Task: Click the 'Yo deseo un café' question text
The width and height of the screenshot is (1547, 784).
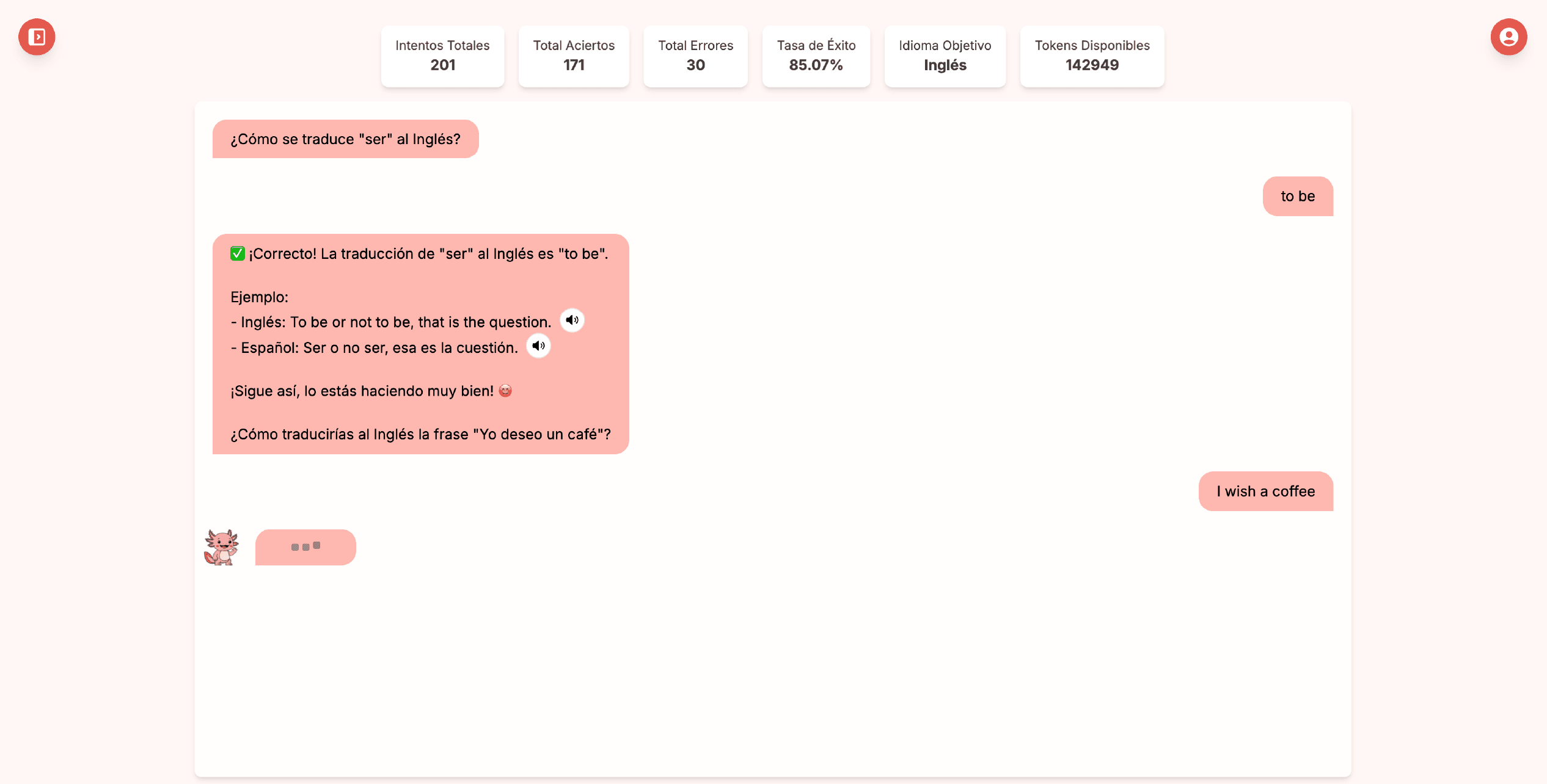Action: pyautogui.click(x=420, y=434)
